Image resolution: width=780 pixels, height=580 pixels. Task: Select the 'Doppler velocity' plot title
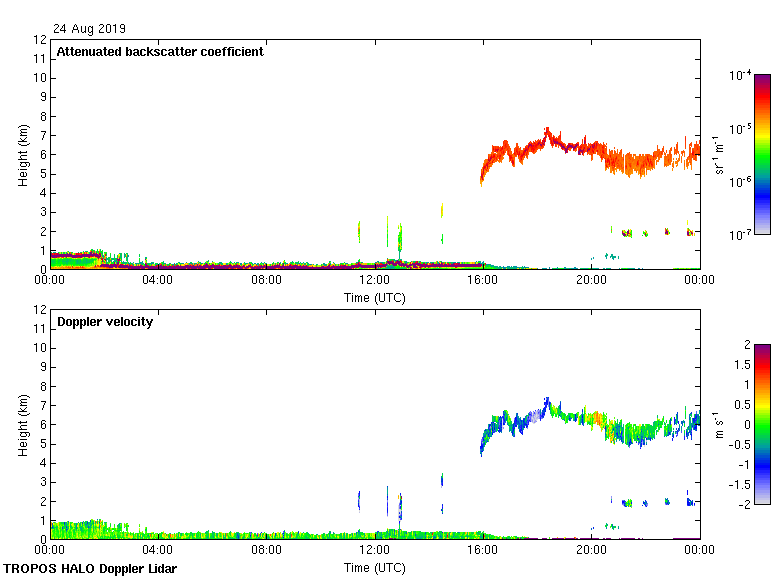click(x=105, y=322)
